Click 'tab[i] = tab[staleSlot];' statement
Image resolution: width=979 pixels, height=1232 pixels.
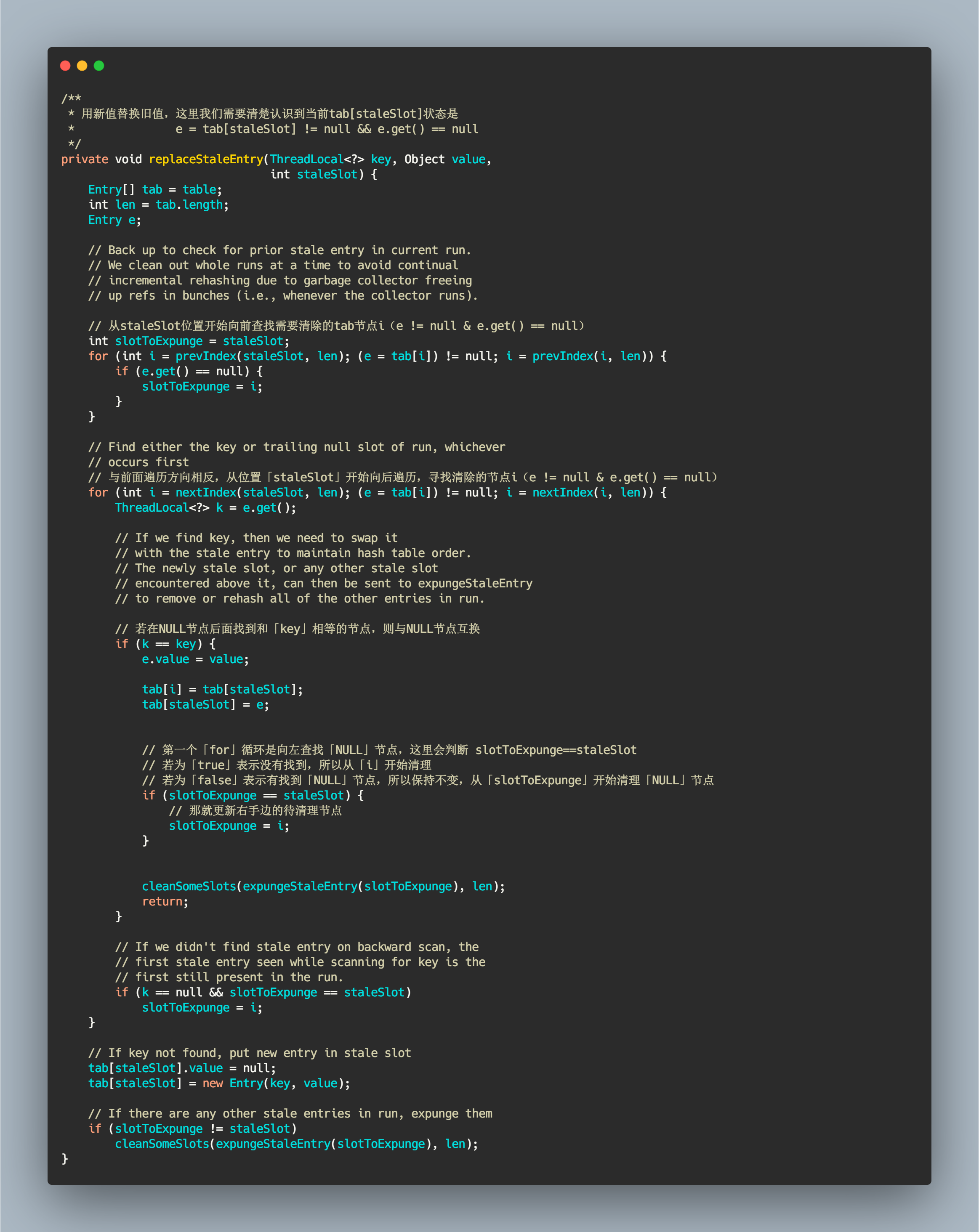tap(222, 690)
